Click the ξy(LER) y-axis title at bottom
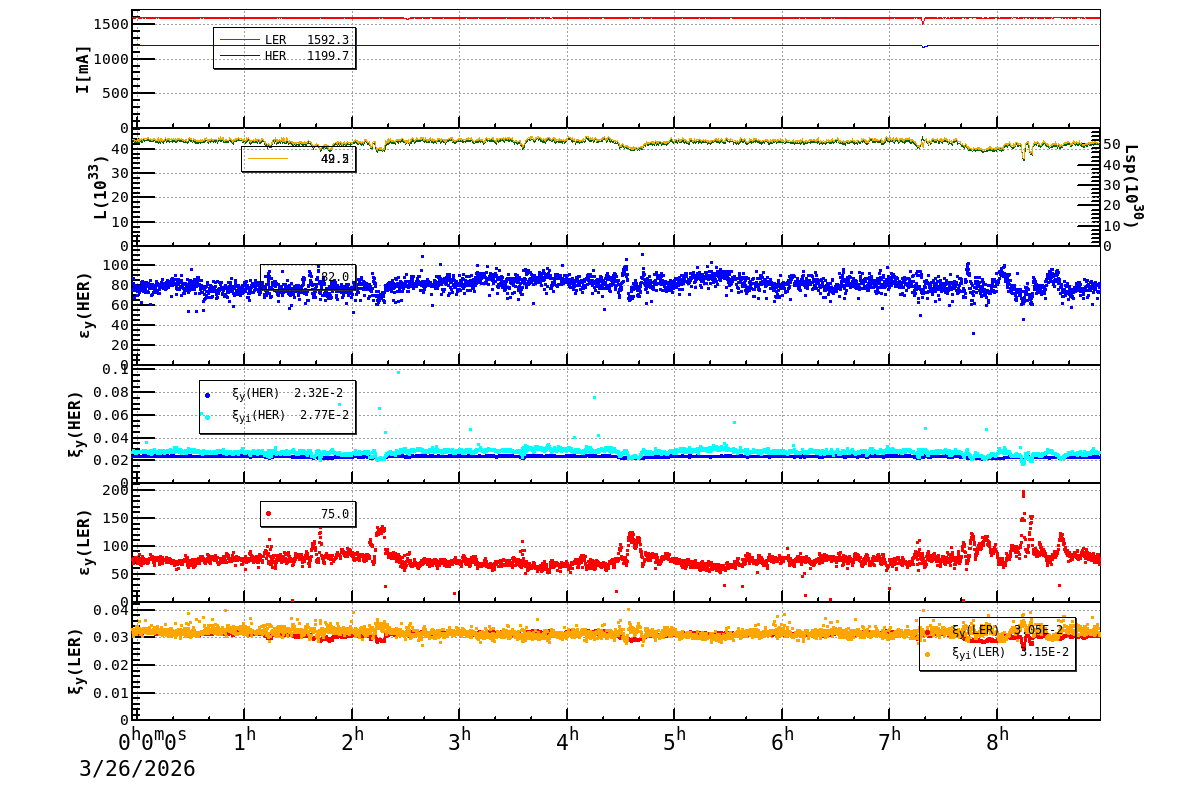 75,661
